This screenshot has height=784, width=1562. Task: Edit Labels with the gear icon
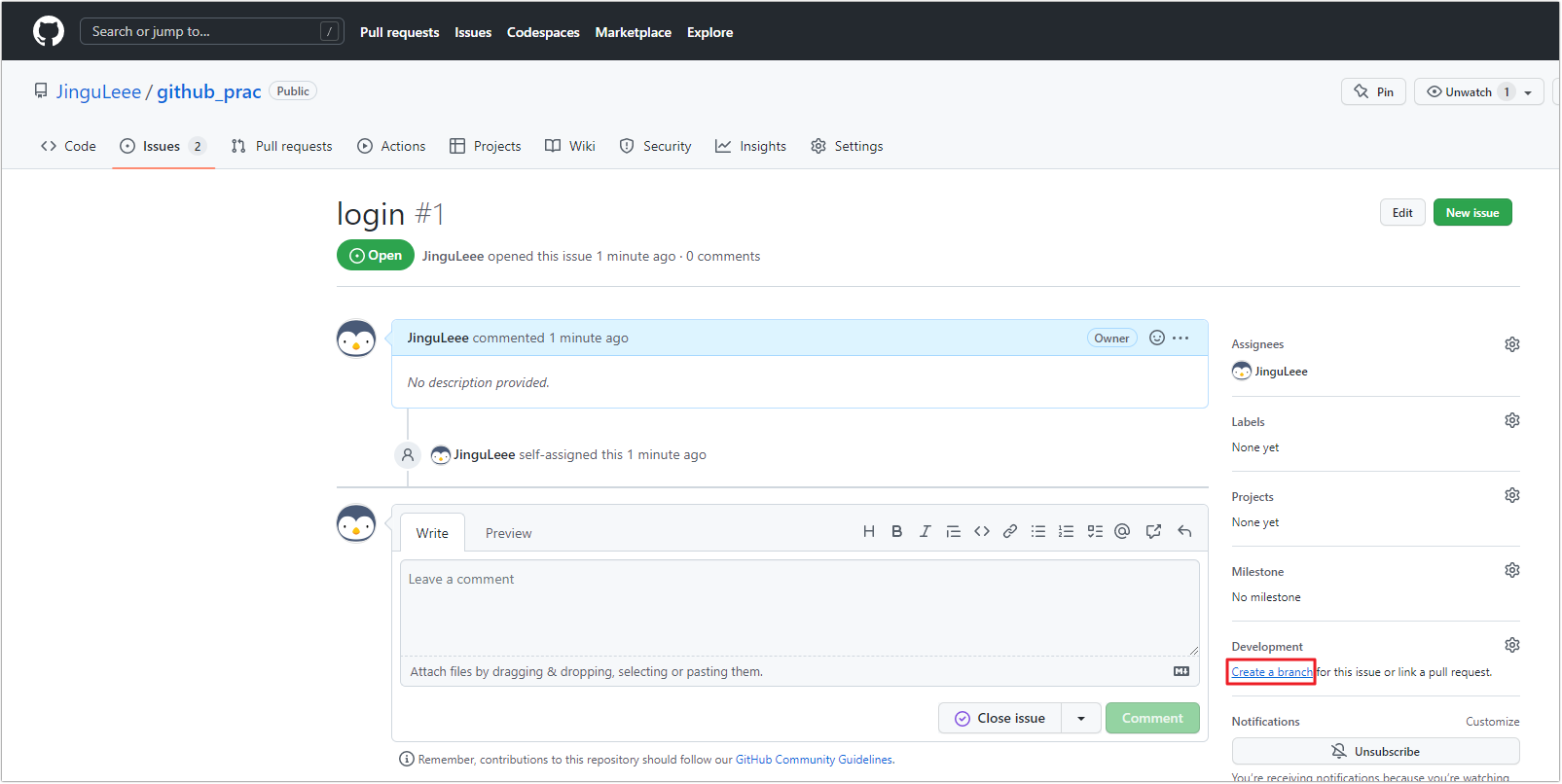[1512, 420]
